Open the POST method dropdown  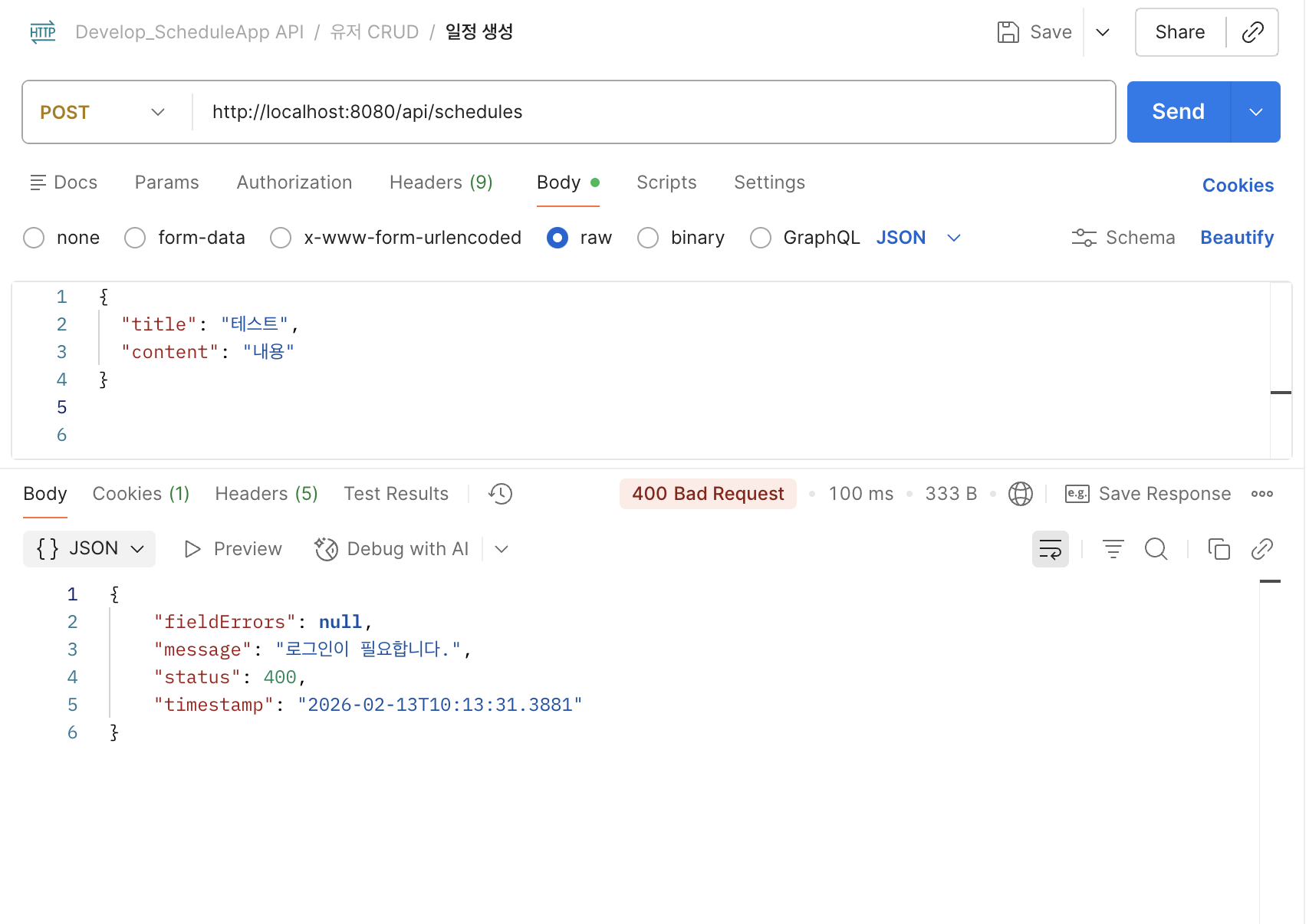103,112
